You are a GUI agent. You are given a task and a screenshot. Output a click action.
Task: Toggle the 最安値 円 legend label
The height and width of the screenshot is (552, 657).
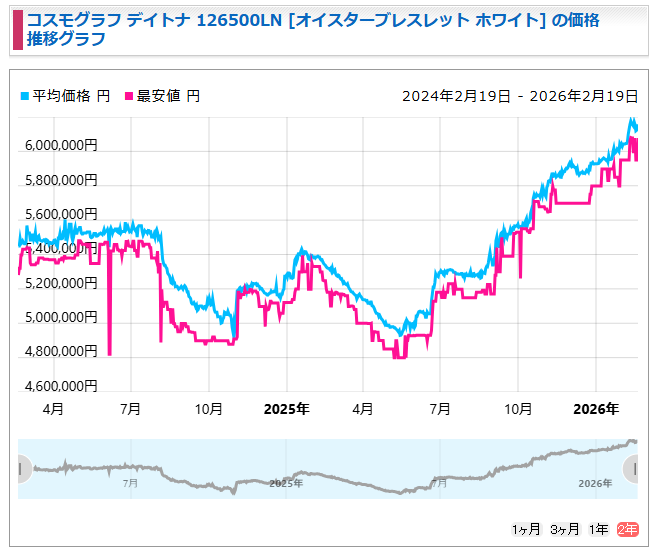(x=168, y=96)
